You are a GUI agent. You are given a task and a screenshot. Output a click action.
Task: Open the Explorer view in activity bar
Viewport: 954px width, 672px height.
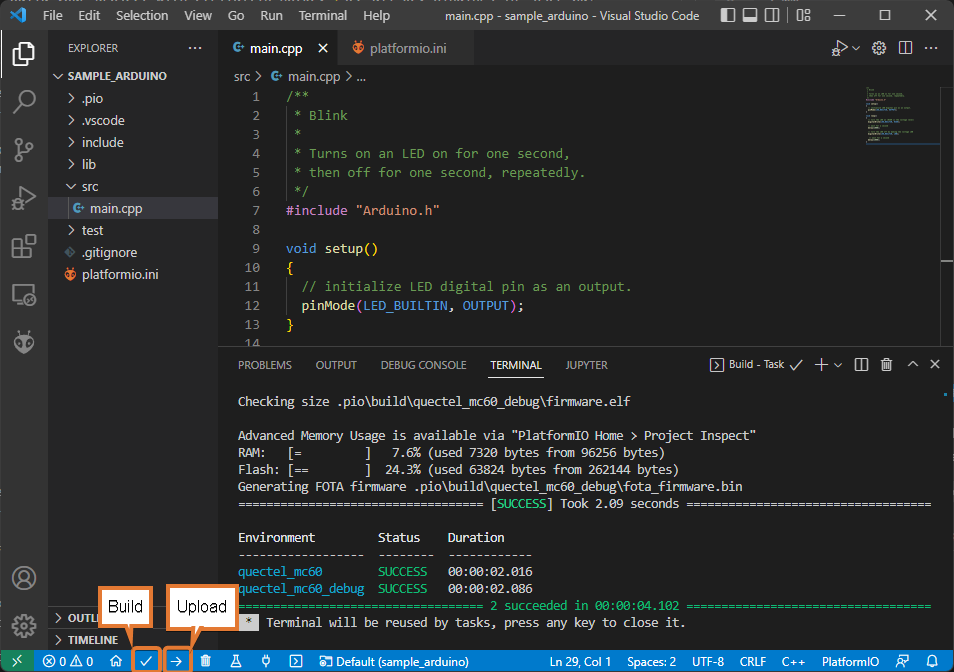24,54
